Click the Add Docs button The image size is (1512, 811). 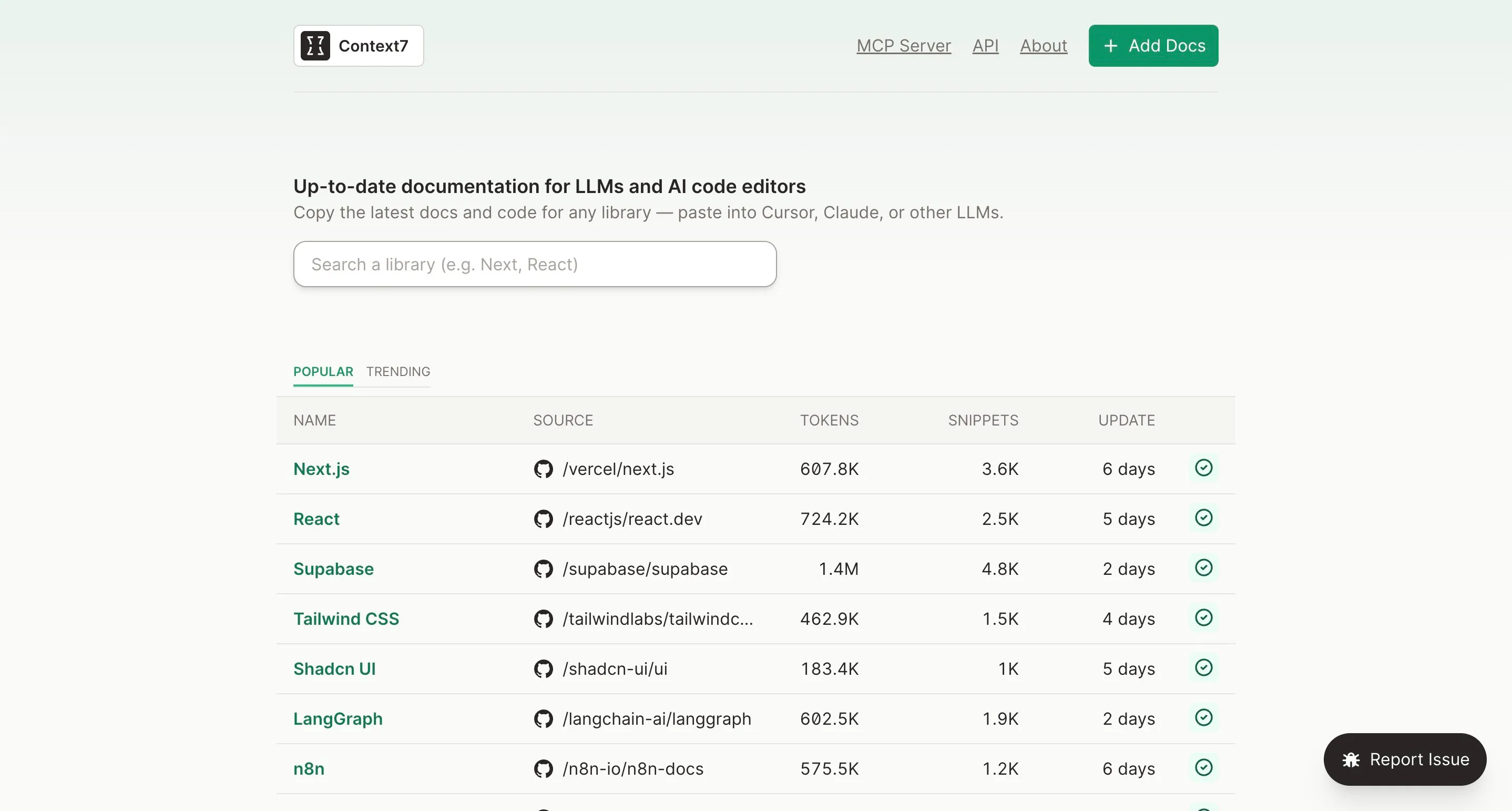[x=1153, y=46]
